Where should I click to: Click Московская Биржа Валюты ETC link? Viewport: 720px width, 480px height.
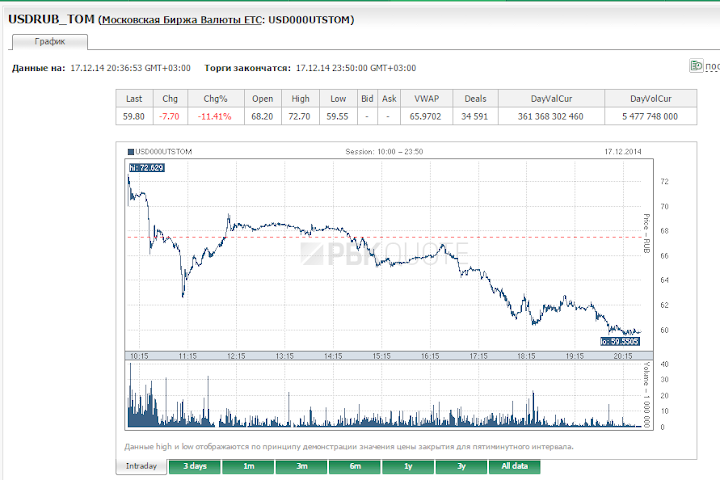181,20
